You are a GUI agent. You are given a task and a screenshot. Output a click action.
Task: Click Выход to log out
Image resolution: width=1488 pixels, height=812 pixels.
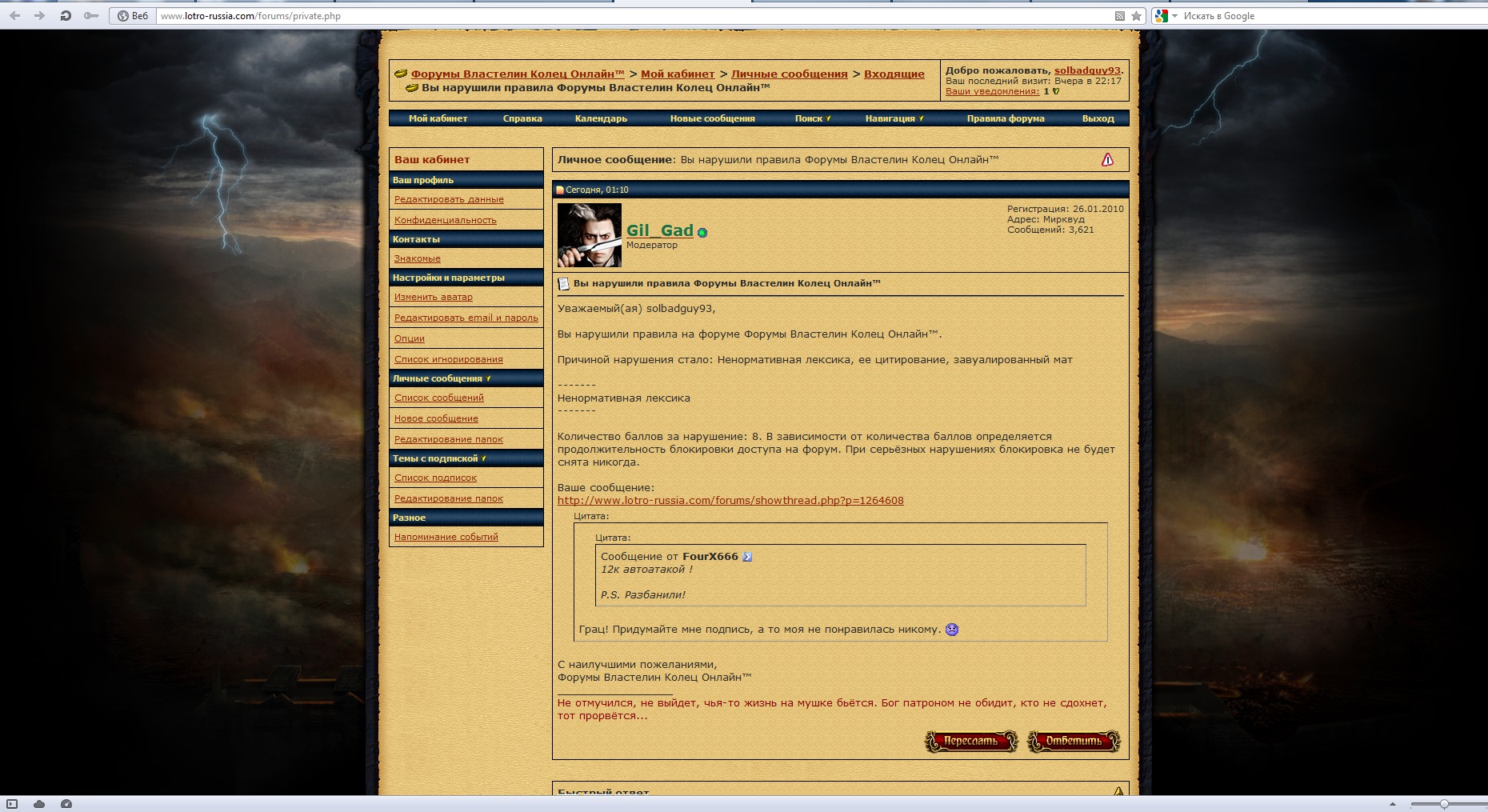pyautogui.click(x=1098, y=118)
